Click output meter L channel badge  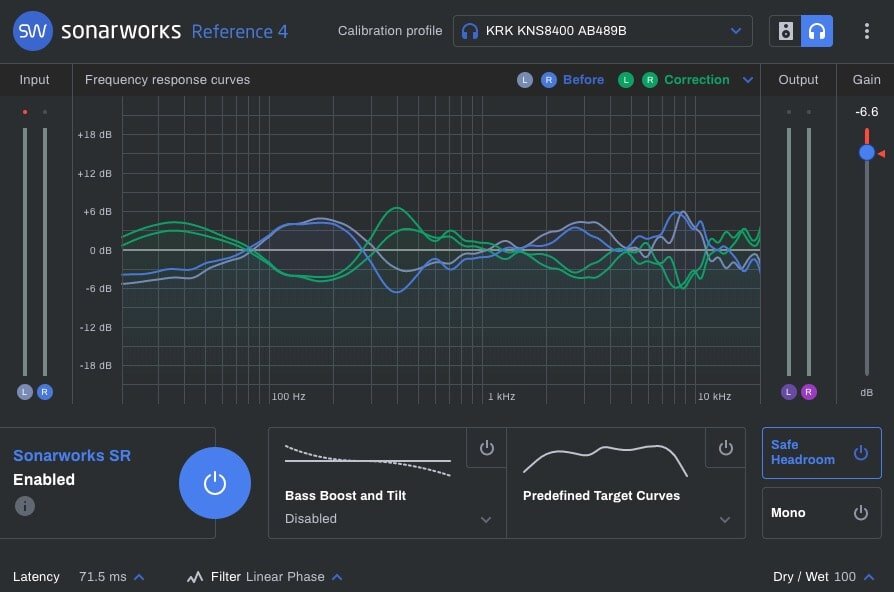[789, 392]
